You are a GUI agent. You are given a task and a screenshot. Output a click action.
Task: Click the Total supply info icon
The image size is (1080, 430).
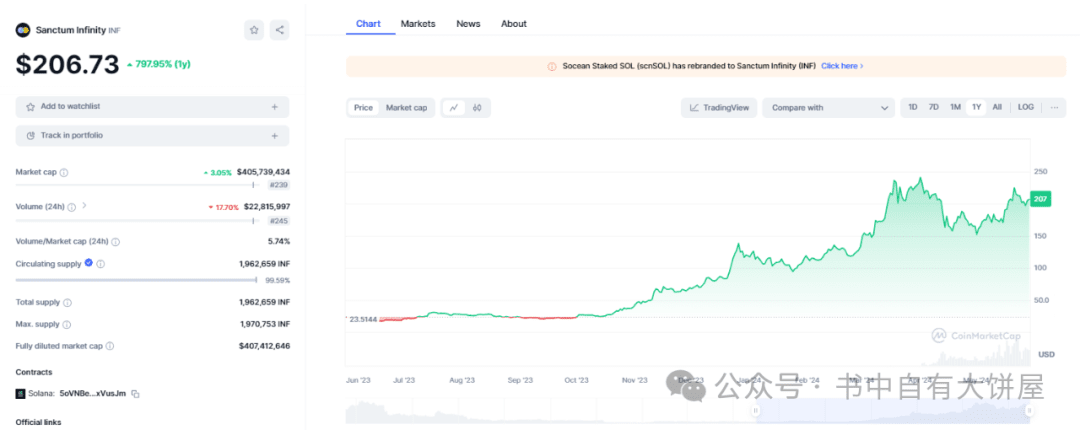pos(68,303)
